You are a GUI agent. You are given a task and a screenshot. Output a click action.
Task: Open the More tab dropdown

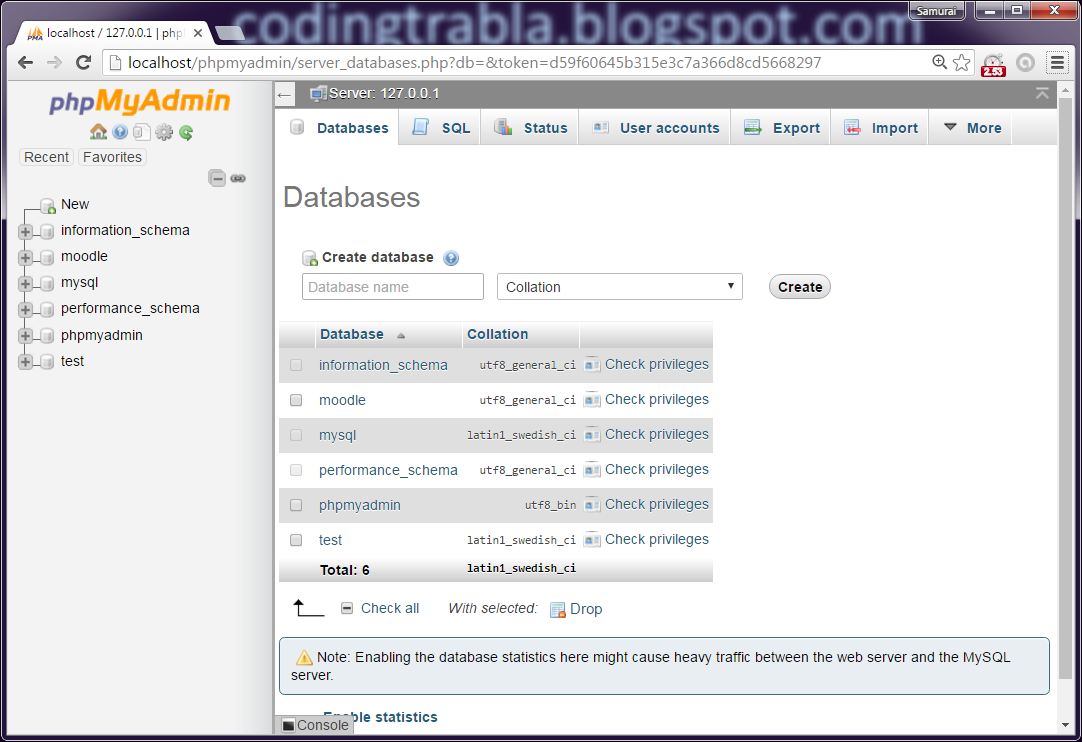[972, 128]
